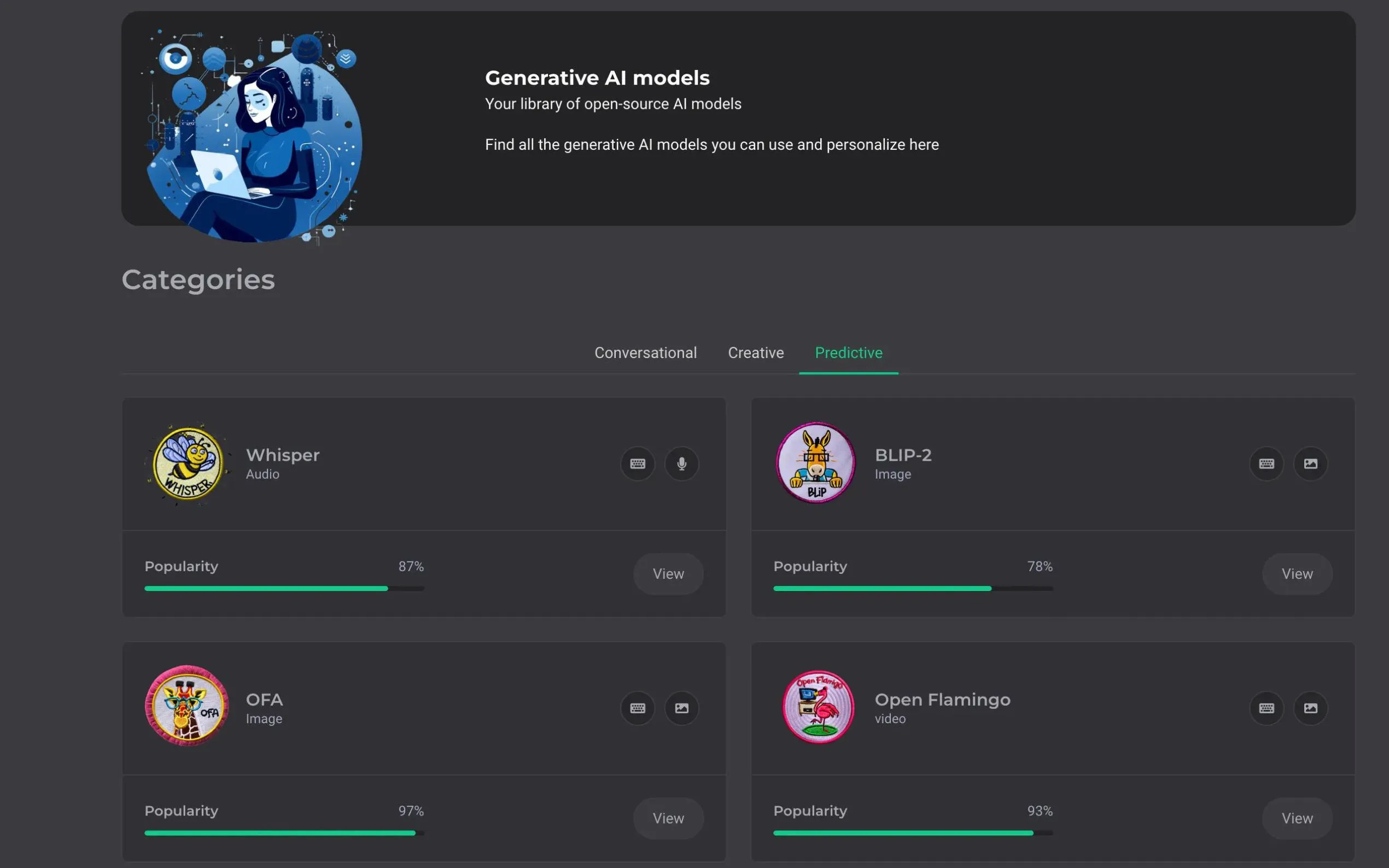The height and width of the screenshot is (868, 1389).
Task: Click the Whisper bee badge logo
Action: pos(188,464)
